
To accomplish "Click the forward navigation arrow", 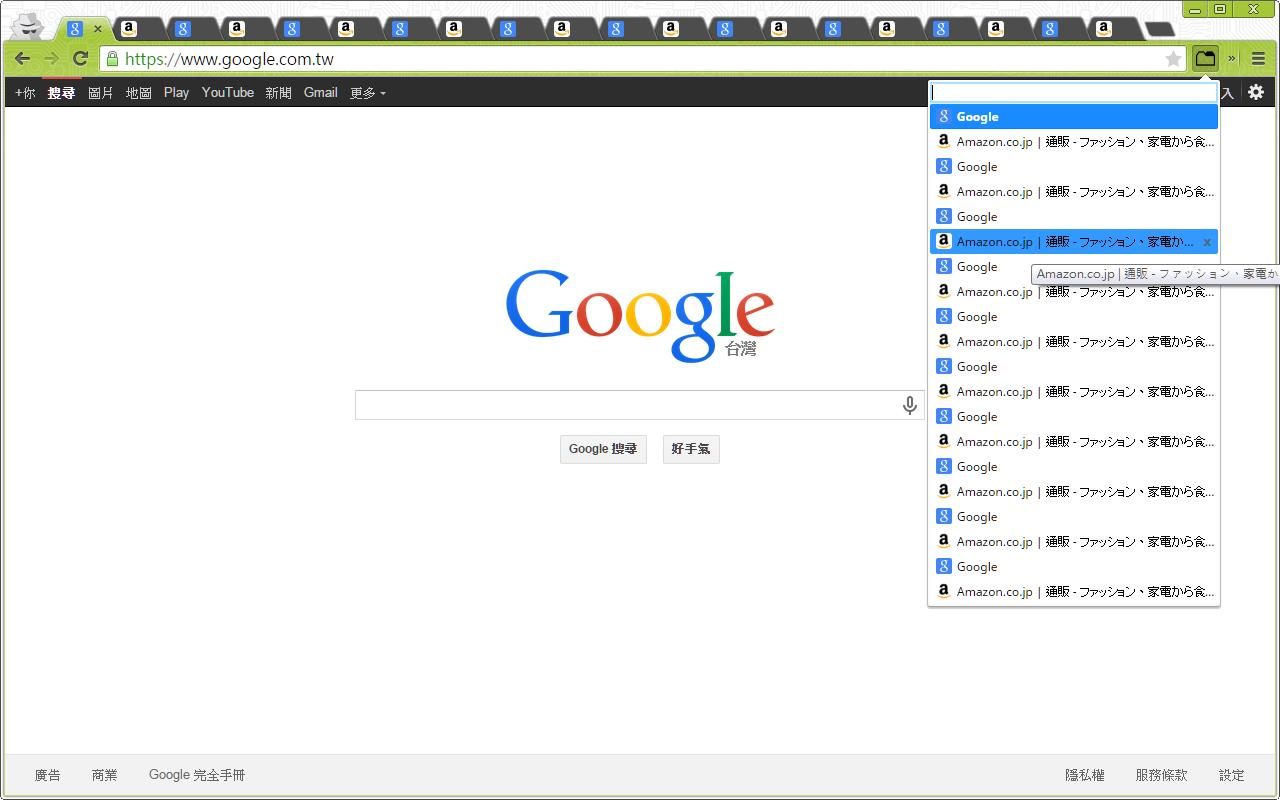I will tap(51, 59).
